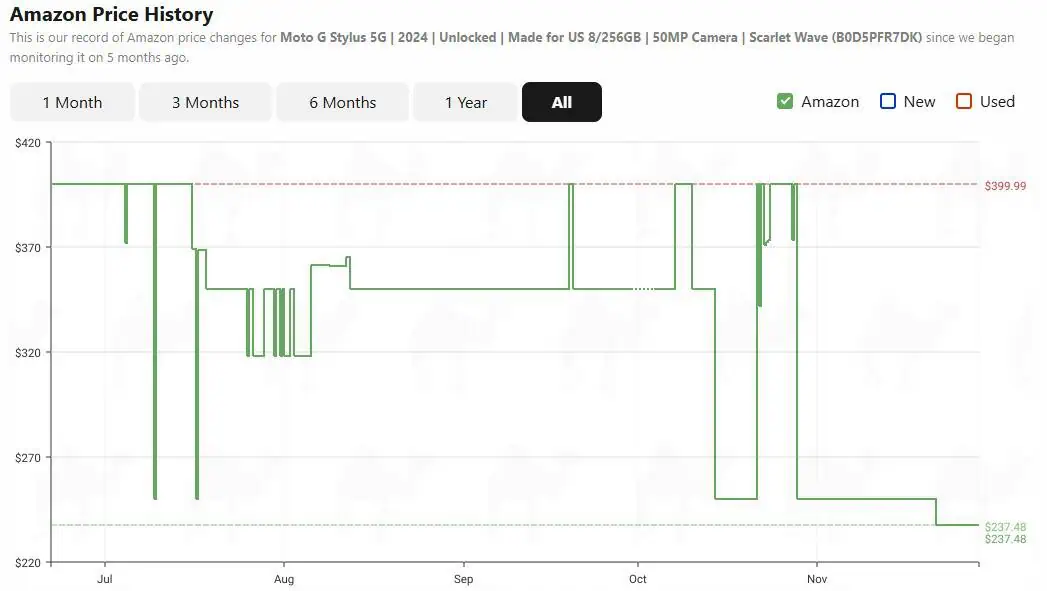Select the Sep marker on the timeline axis

click(x=463, y=579)
